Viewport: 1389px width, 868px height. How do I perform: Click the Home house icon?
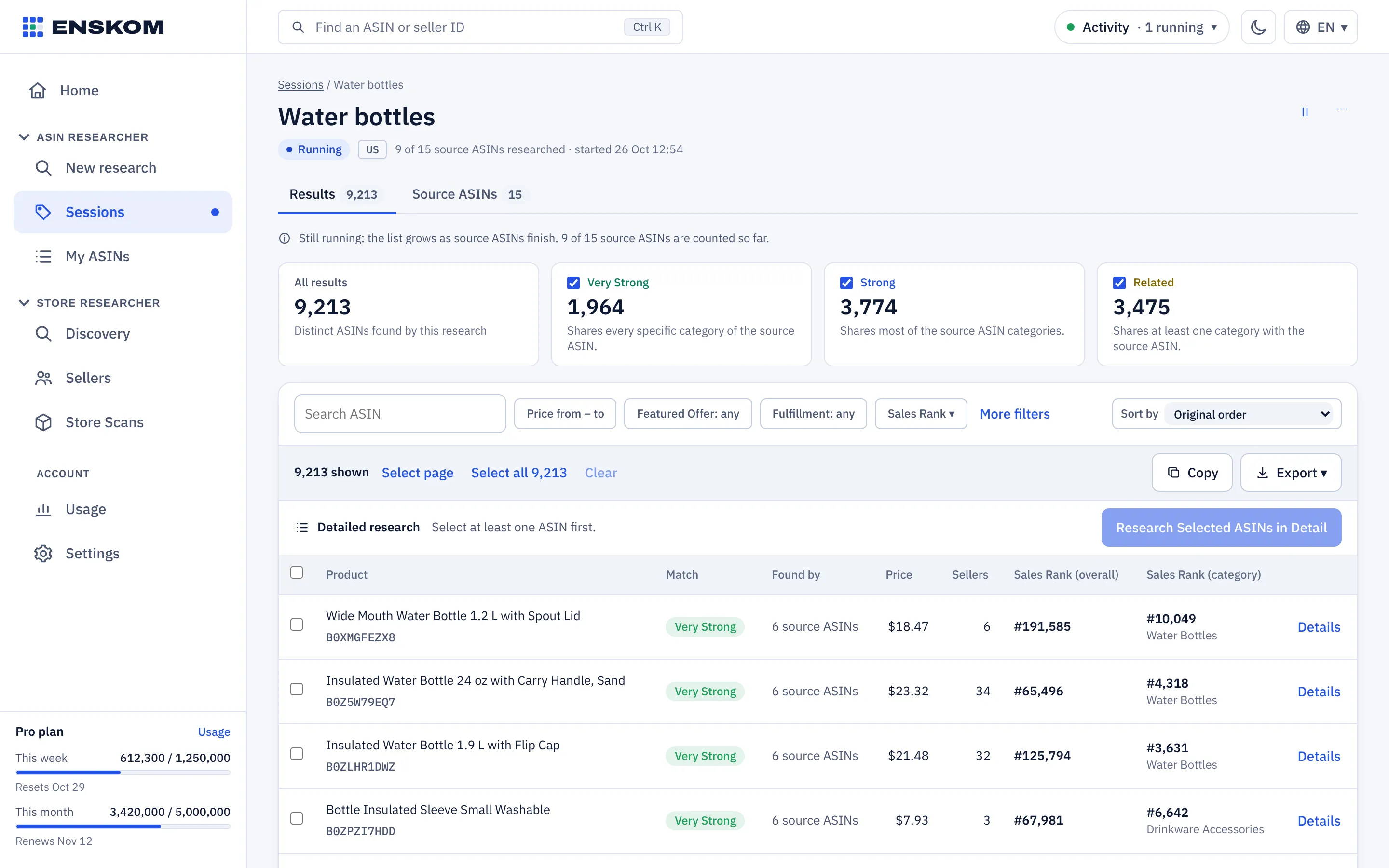click(38, 90)
